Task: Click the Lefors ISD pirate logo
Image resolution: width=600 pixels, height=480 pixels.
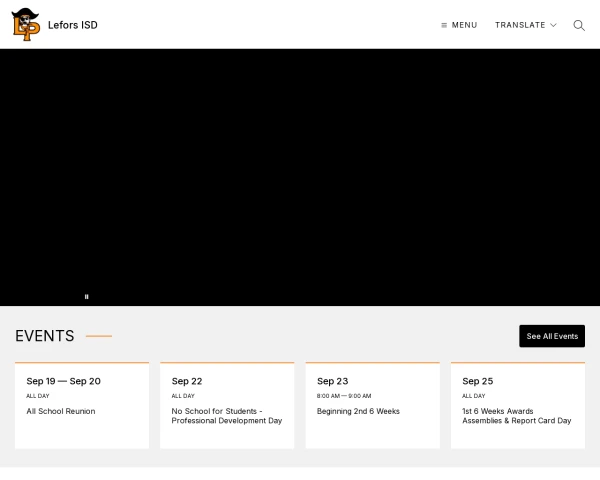Action: [x=25, y=24]
